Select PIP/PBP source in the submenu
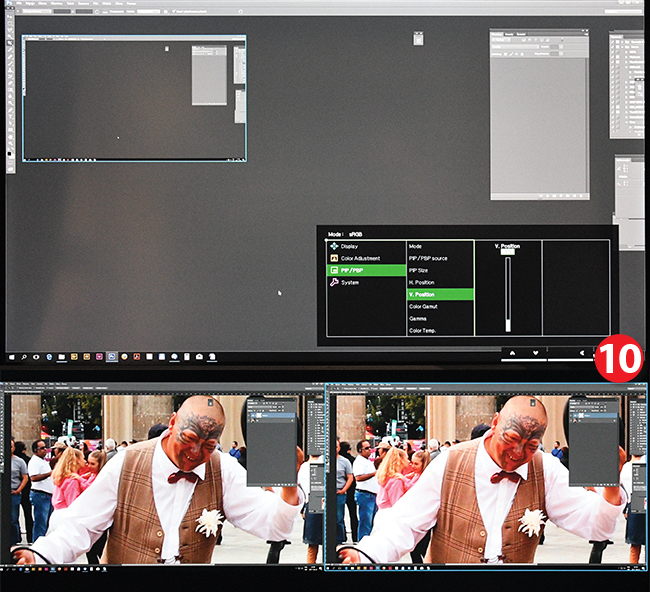The height and width of the screenshot is (592, 650). (428, 258)
